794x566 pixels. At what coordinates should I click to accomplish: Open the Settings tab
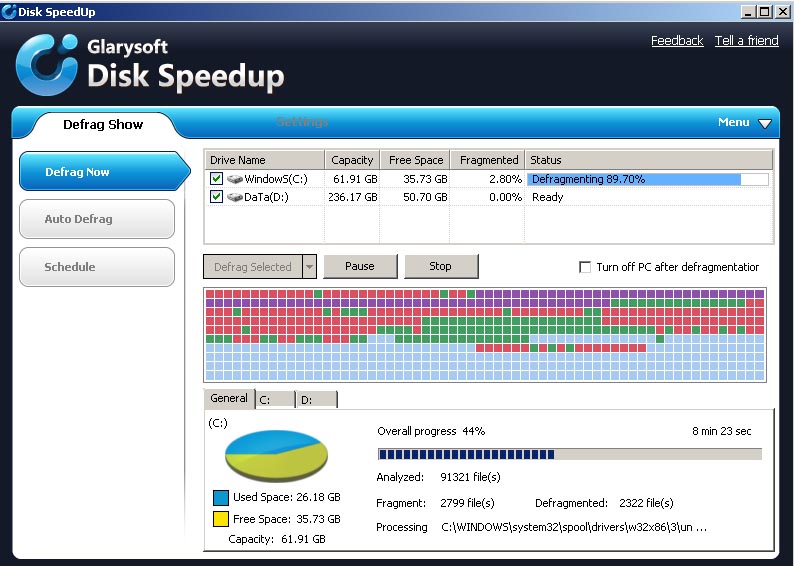pyautogui.click(x=302, y=122)
